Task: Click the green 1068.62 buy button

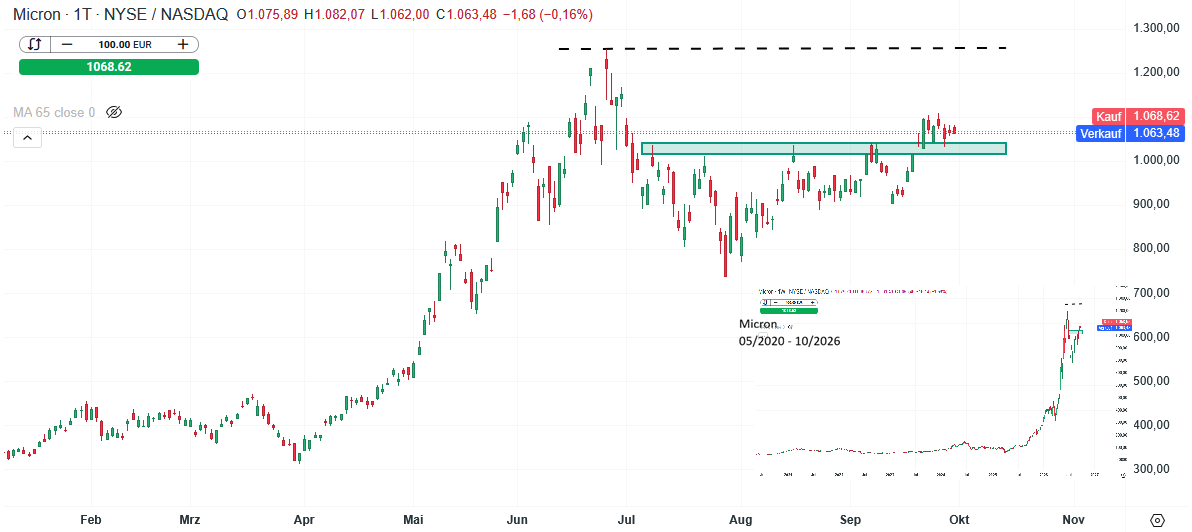Action: pos(109,67)
